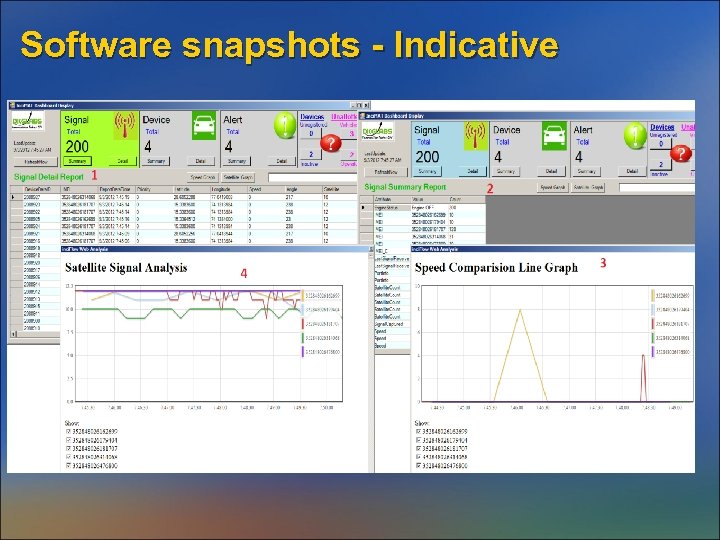Toggle second Show checkbox under Speed Comparision Line Graph
Viewport: 720px width, 540px height.
click(418, 440)
